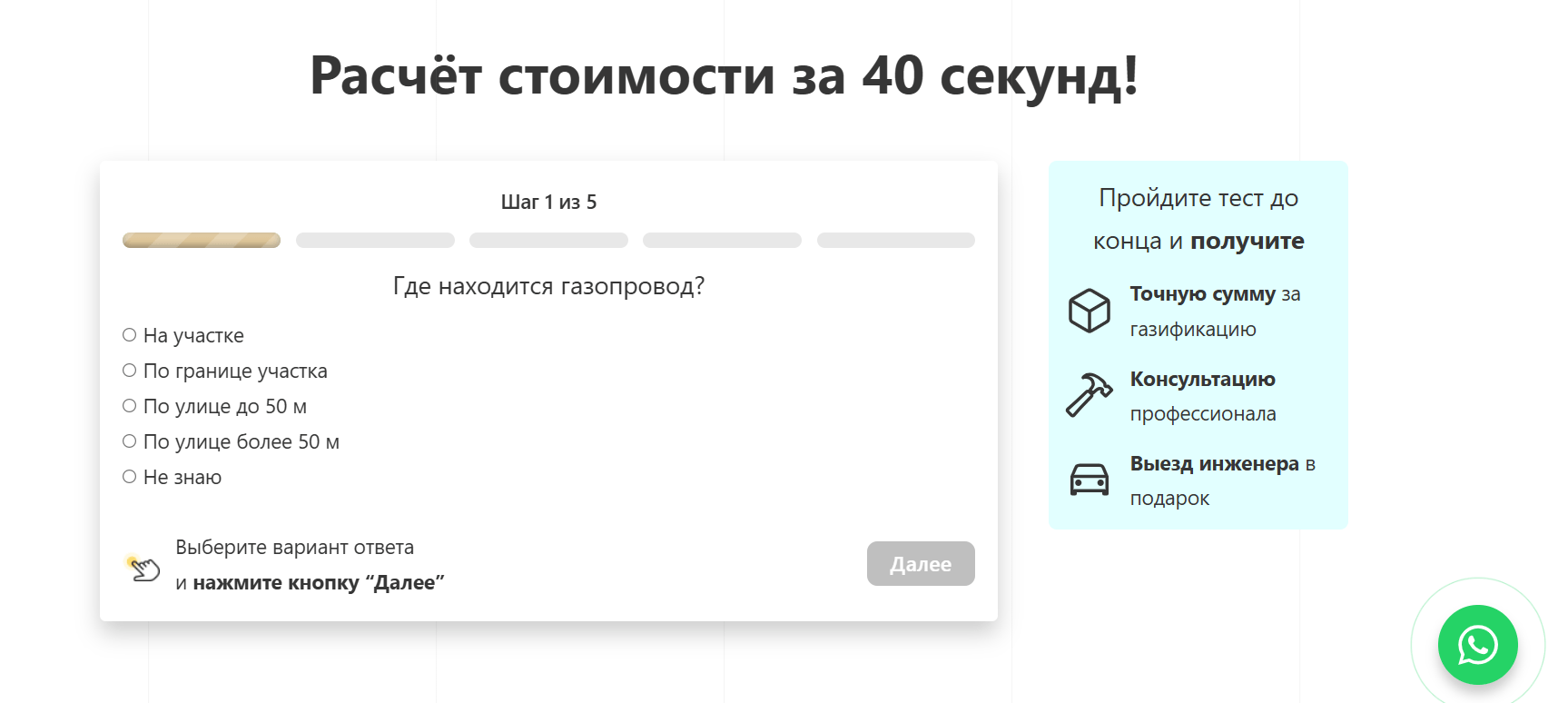The image size is (1568, 703).
Task: Click the first filled progress step bar
Action: click(202, 241)
